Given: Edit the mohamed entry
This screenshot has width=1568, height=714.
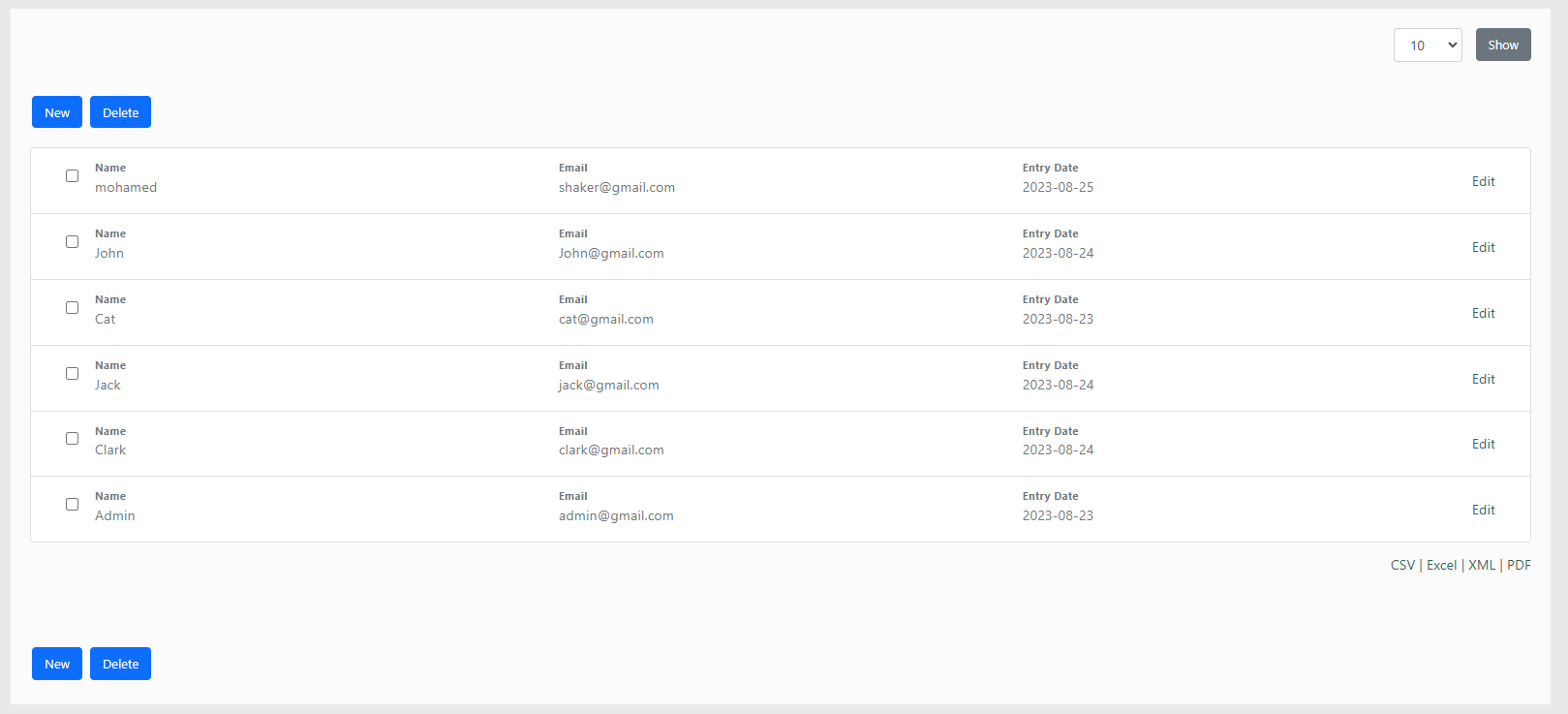Looking at the screenshot, I should [x=1483, y=181].
